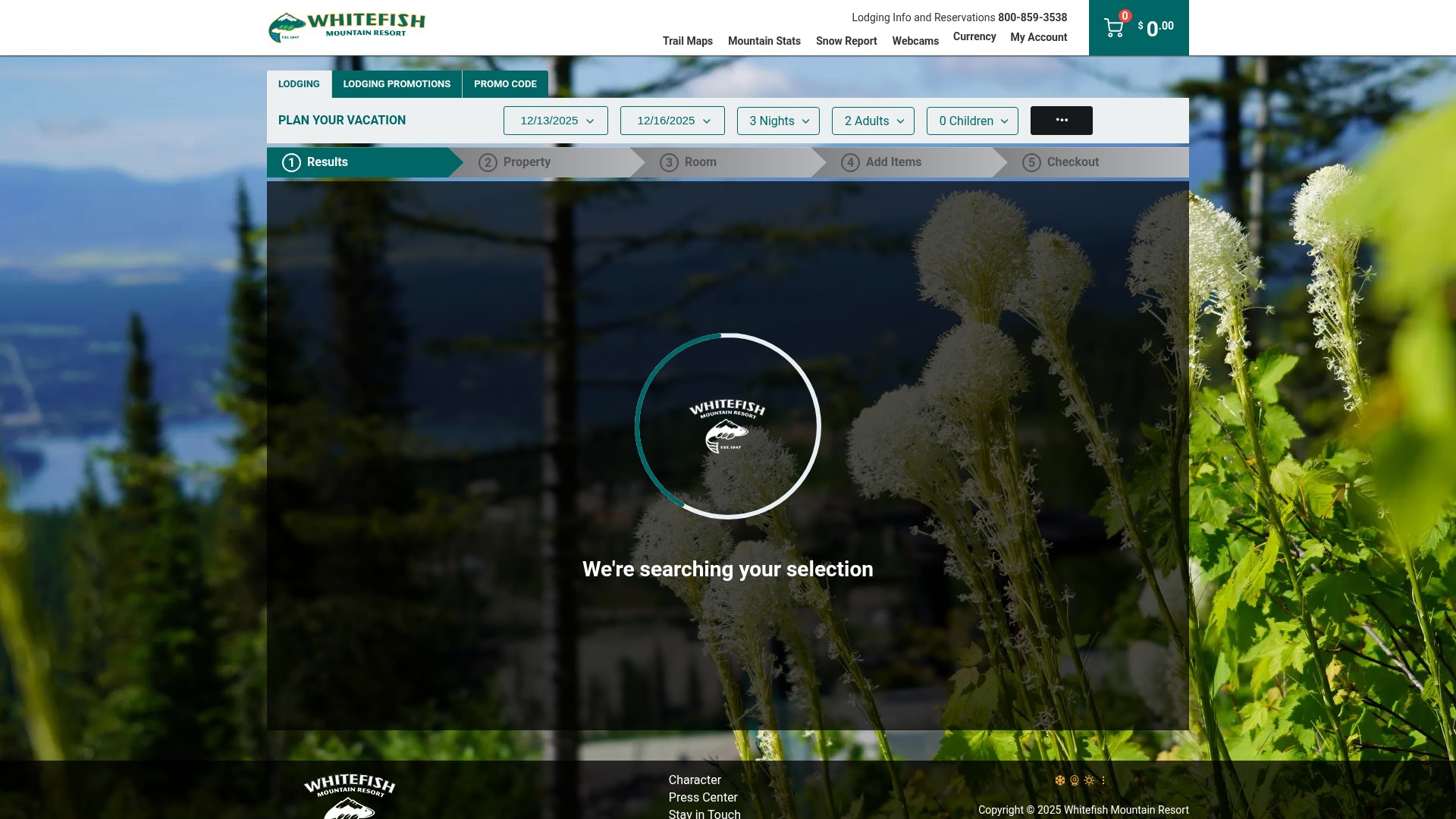Open the Currency menu

[x=974, y=36]
